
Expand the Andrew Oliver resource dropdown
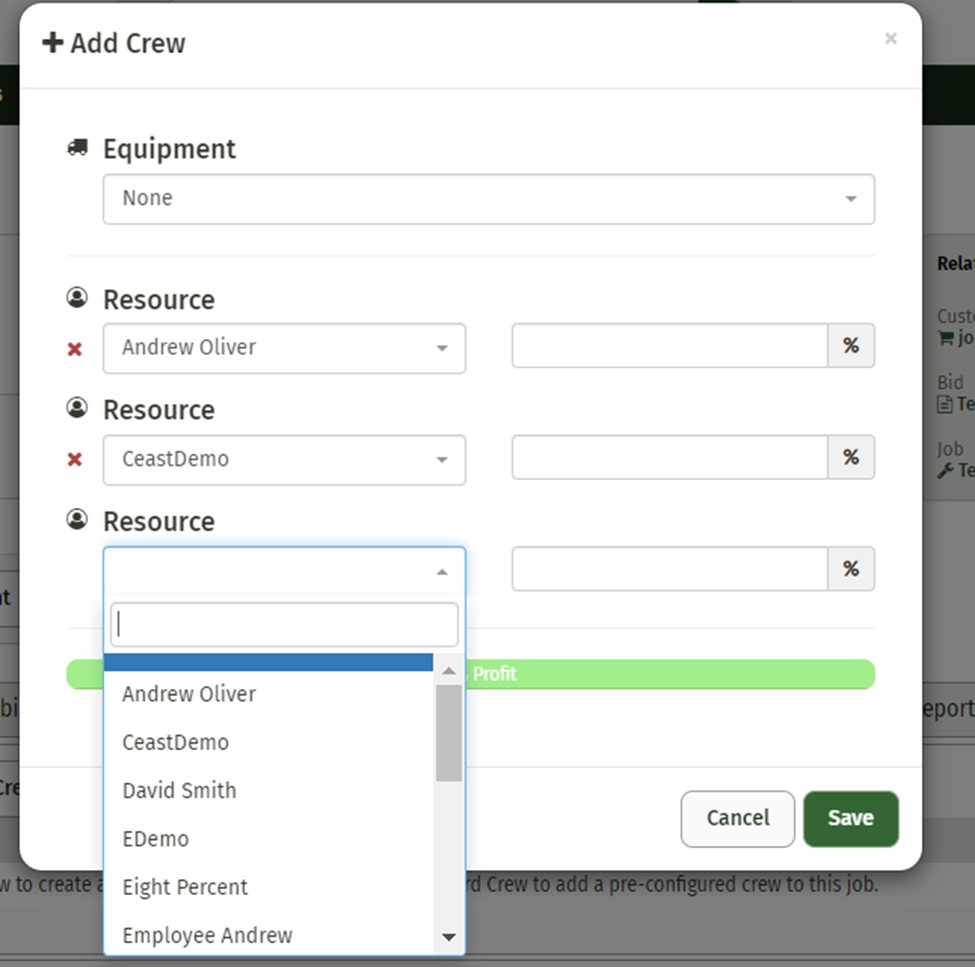[284, 348]
